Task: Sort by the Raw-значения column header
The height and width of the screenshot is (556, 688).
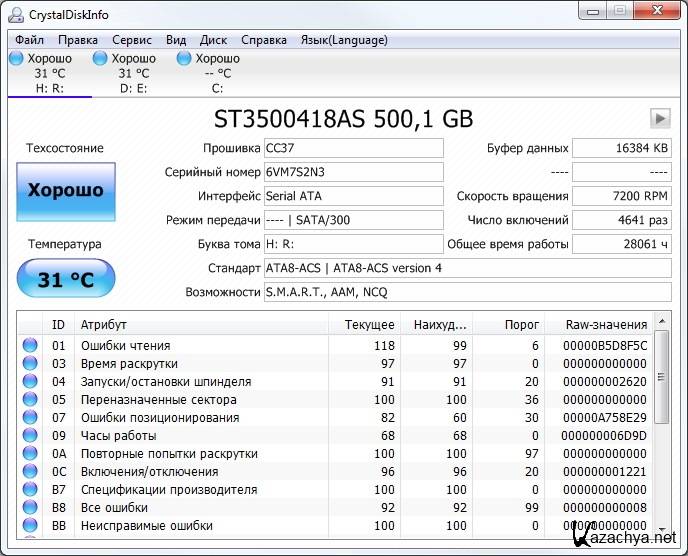Action: [606, 324]
